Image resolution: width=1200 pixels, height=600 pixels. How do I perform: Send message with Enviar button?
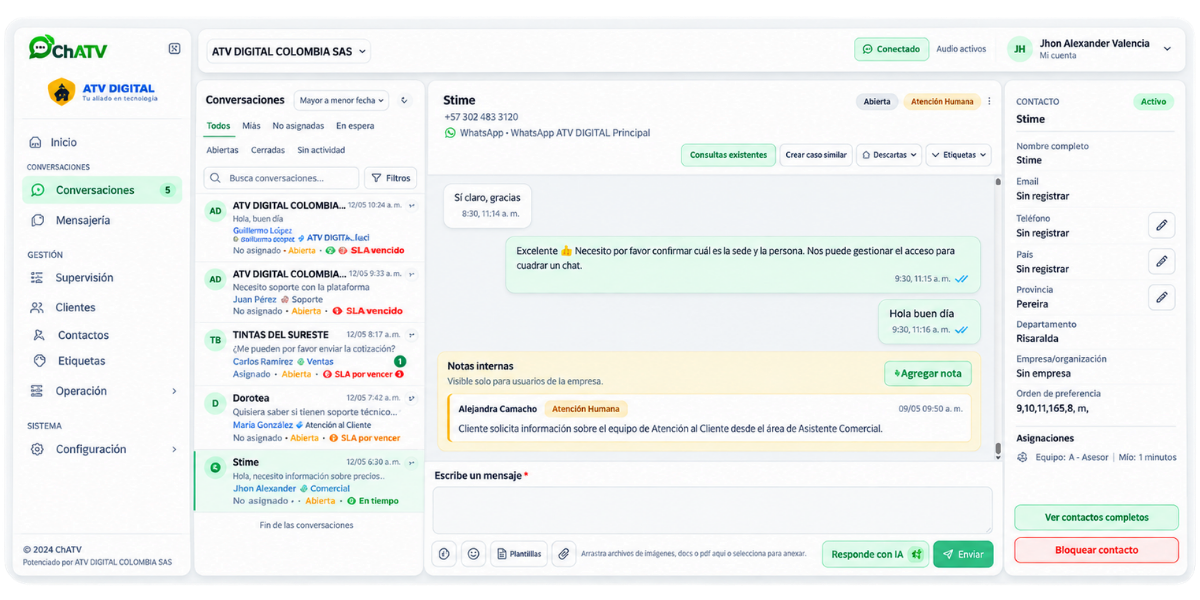tap(963, 554)
